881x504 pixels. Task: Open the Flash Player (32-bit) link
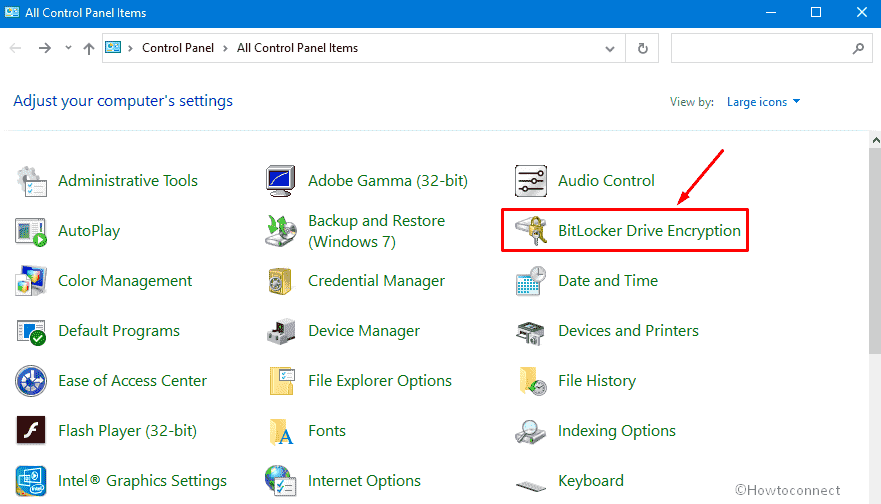(128, 431)
